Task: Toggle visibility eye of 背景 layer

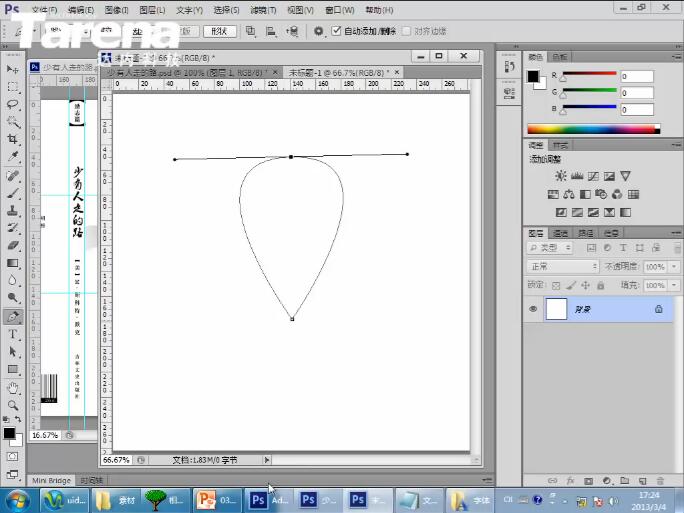Action: [x=533, y=309]
